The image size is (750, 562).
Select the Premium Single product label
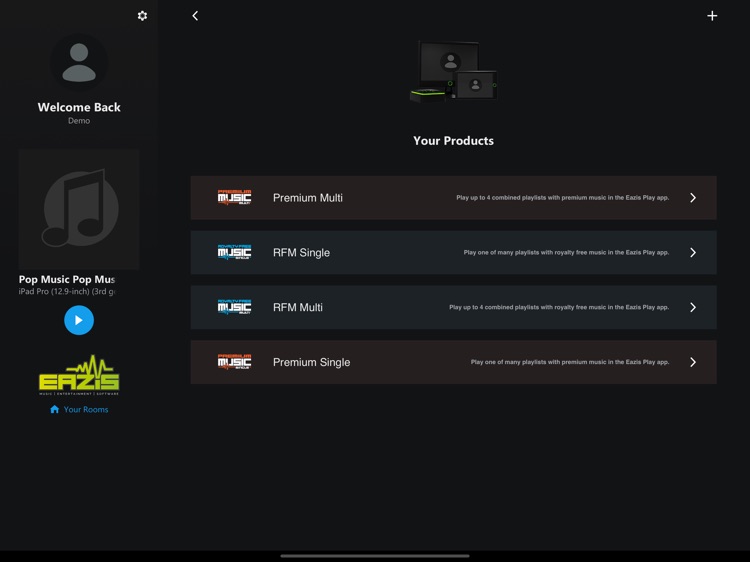[x=311, y=363]
